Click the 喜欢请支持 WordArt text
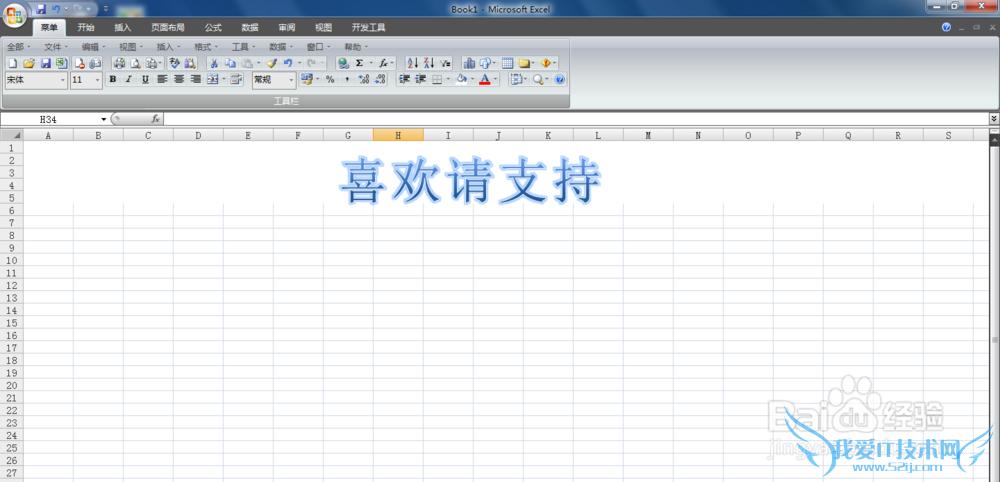The width and height of the screenshot is (1000, 482). click(x=469, y=180)
